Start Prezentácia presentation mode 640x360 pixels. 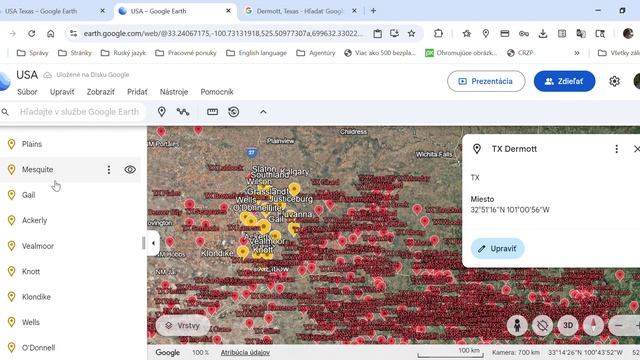tap(486, 81)
